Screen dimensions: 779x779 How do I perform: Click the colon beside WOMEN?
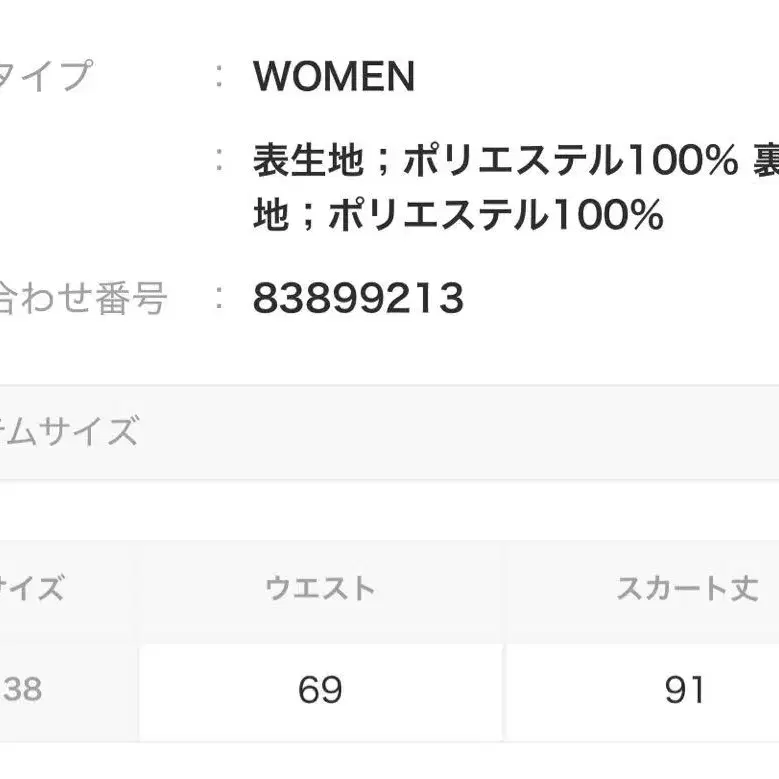[x=219, y=77]
